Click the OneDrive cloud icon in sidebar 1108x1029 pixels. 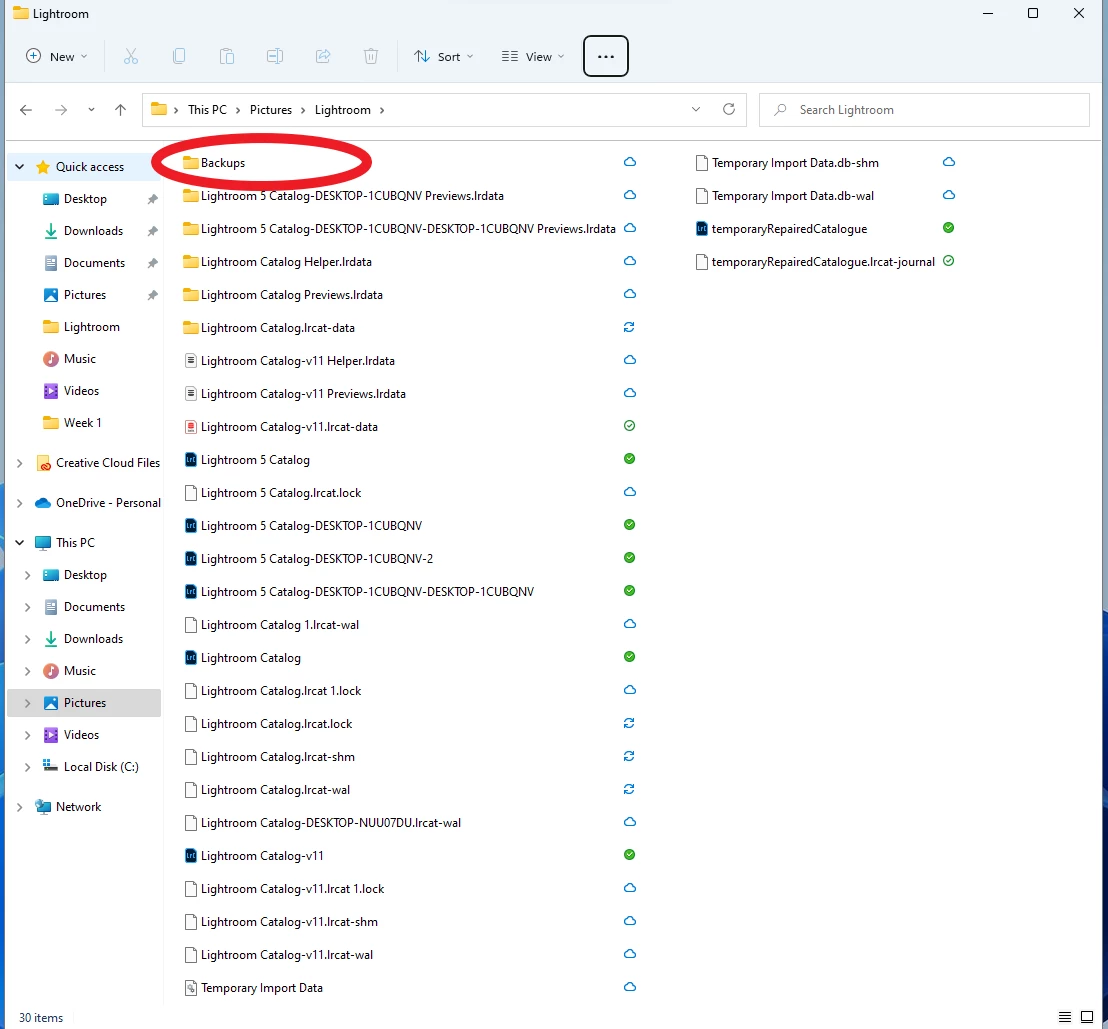click(x=43, y=503)
